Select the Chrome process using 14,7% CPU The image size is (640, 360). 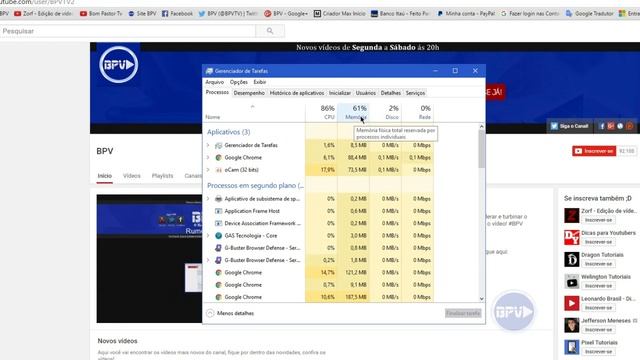[318, 273]
